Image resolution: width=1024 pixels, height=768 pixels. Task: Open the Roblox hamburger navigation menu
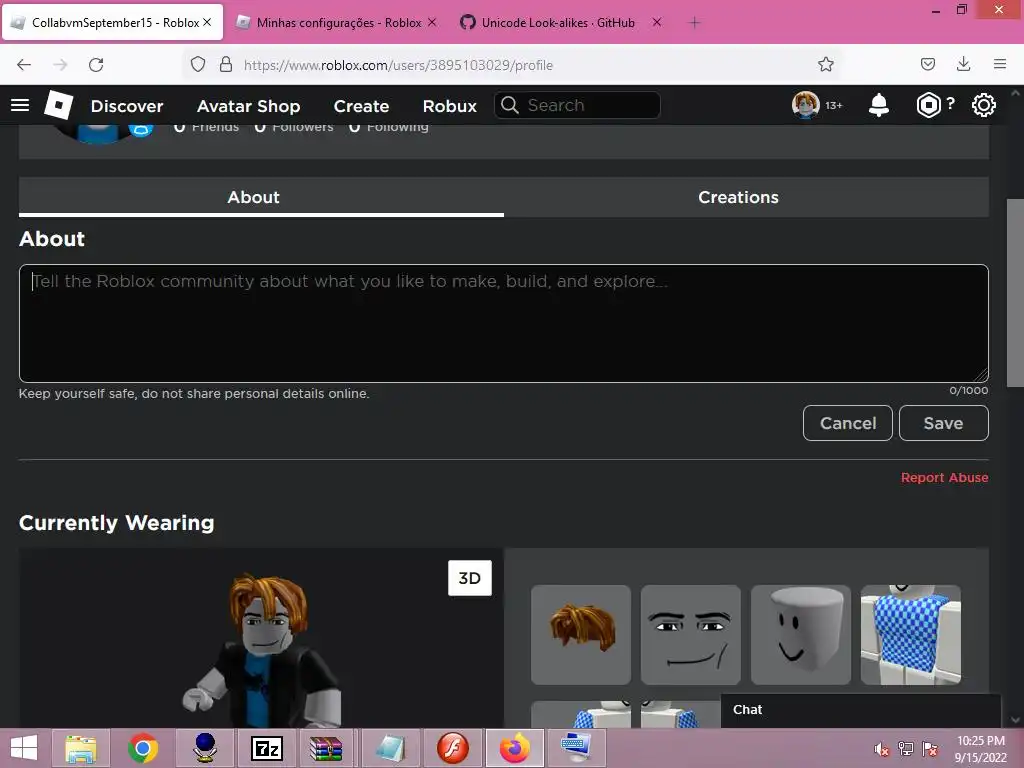tap(20, 105)
